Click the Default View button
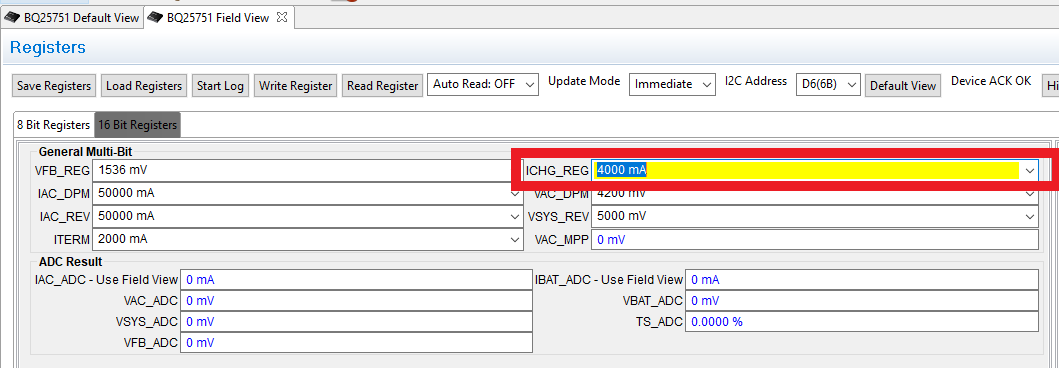The width and height of the screenshot is (1059, 368). point(903,86)
